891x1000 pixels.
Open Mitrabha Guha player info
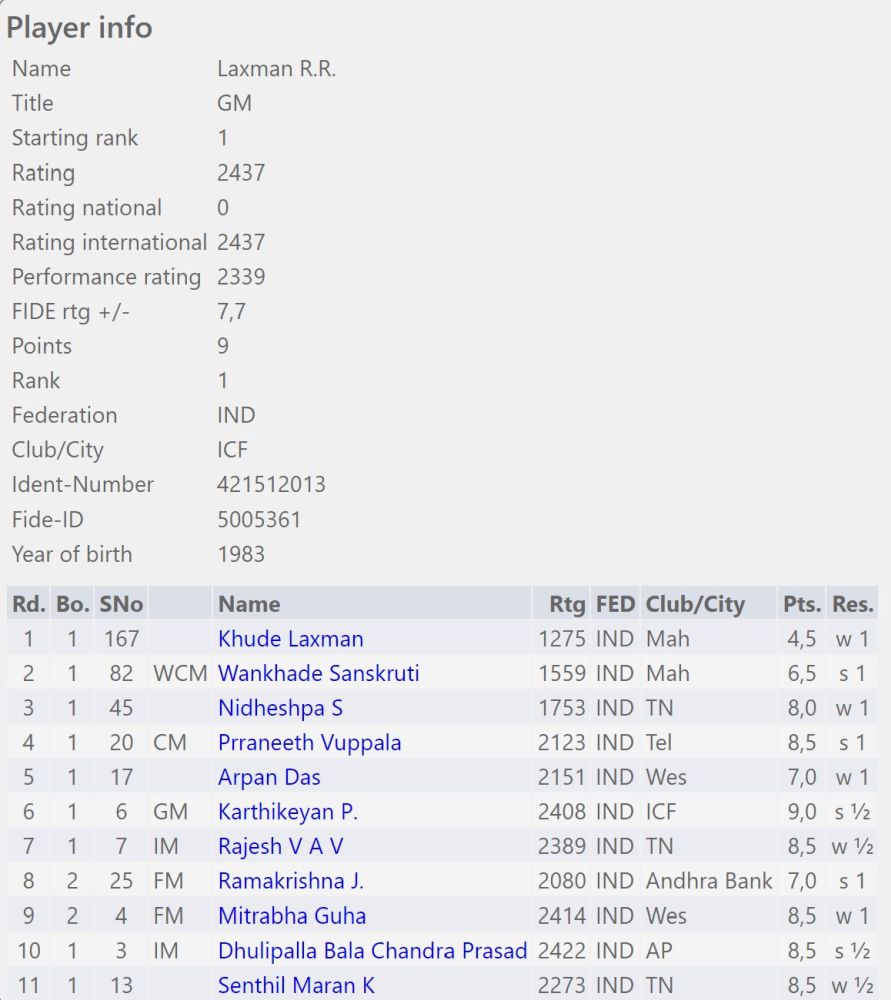[x=292, y=916]
